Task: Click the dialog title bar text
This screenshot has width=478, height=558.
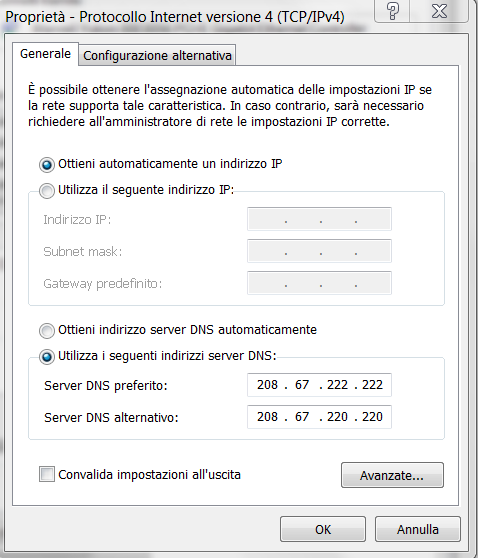Action: (175, 17)
